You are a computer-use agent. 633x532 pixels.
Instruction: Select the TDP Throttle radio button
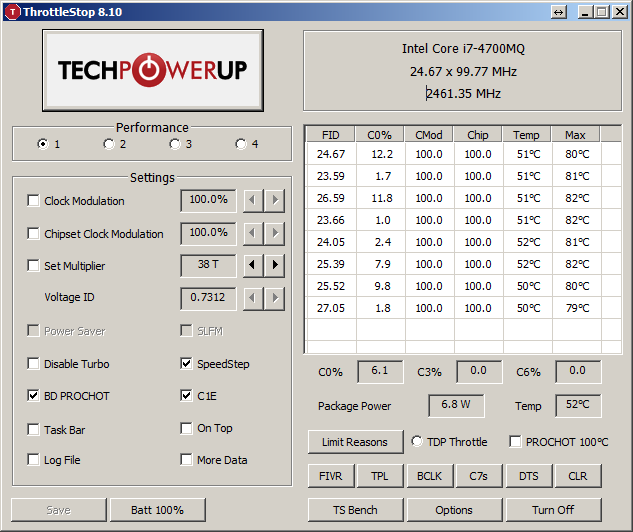[x=418, y=442]
